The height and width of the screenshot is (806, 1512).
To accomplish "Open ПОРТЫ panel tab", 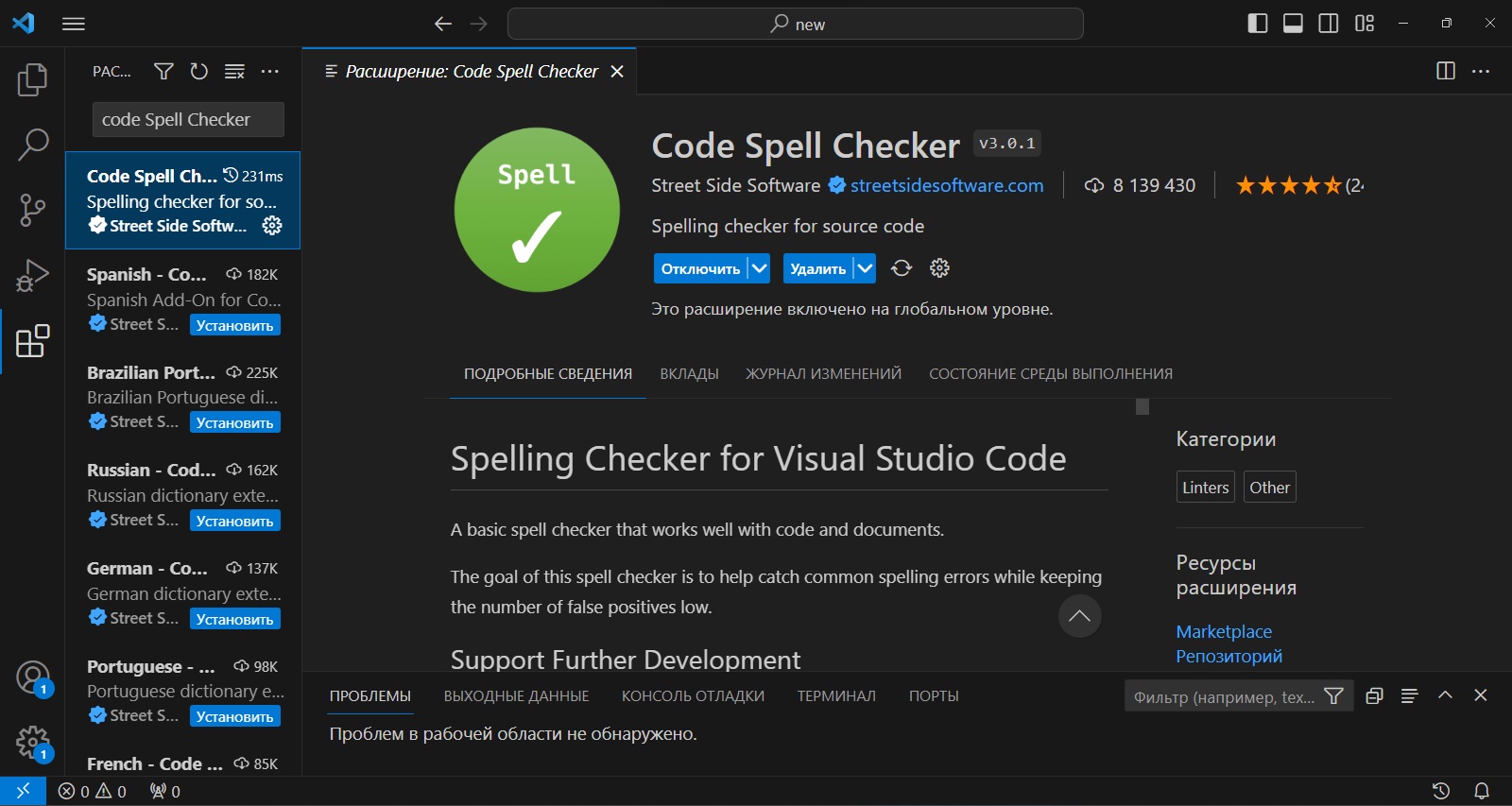I will click(x=934, y=696).
